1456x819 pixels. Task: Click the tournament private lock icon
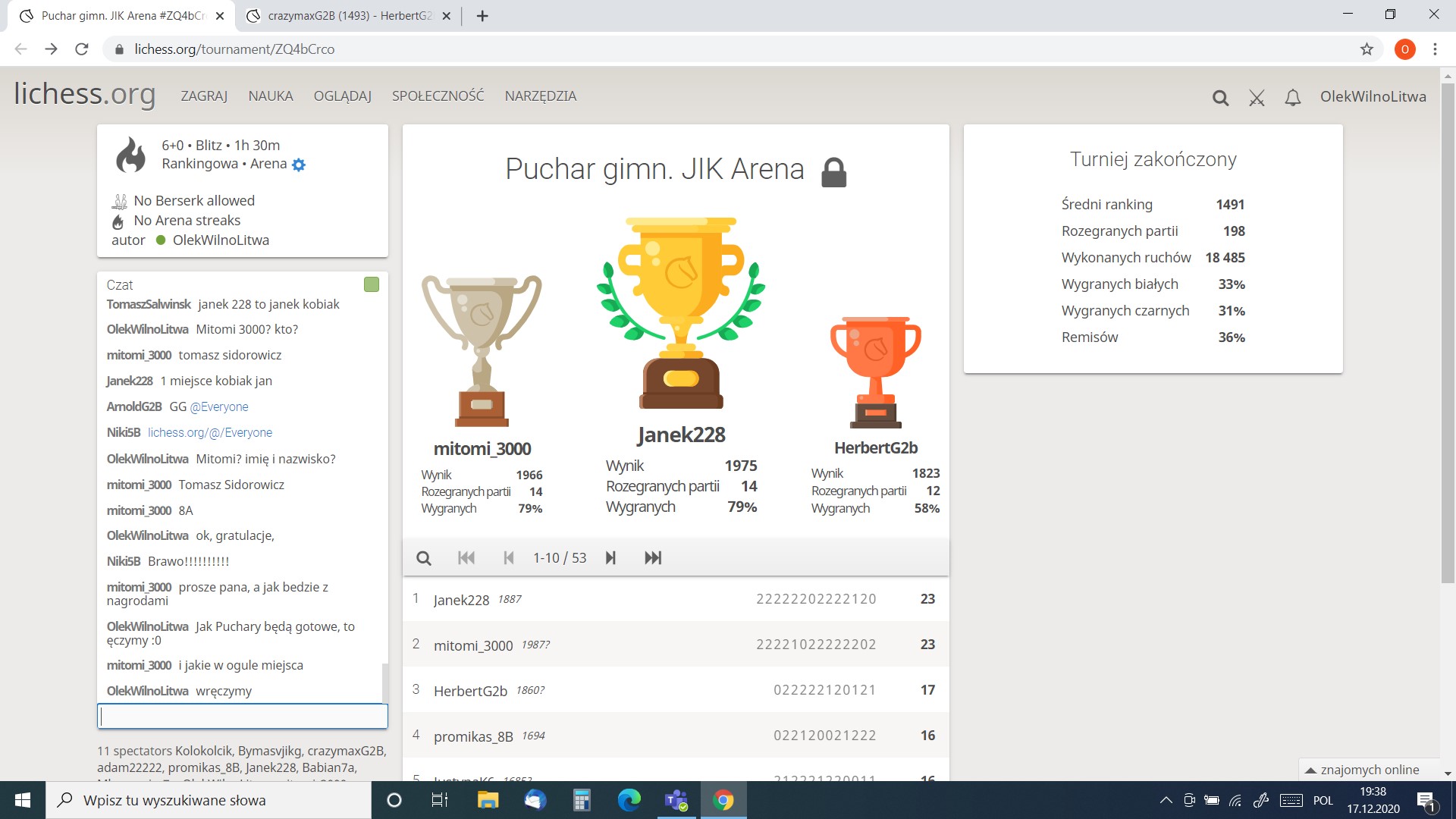click(x=833, y=172)
